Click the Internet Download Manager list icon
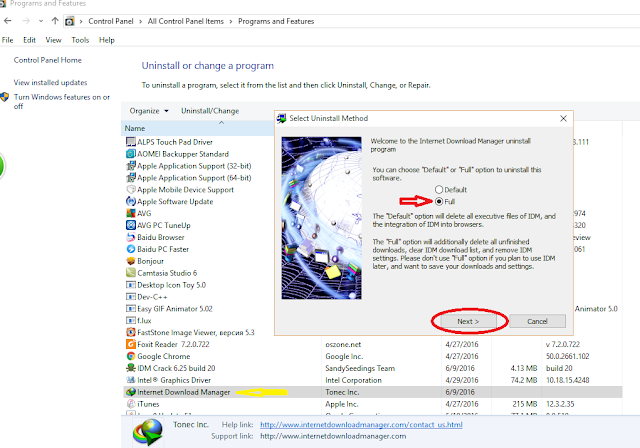Screen dimensions: 640x448 tap(131, 392)
